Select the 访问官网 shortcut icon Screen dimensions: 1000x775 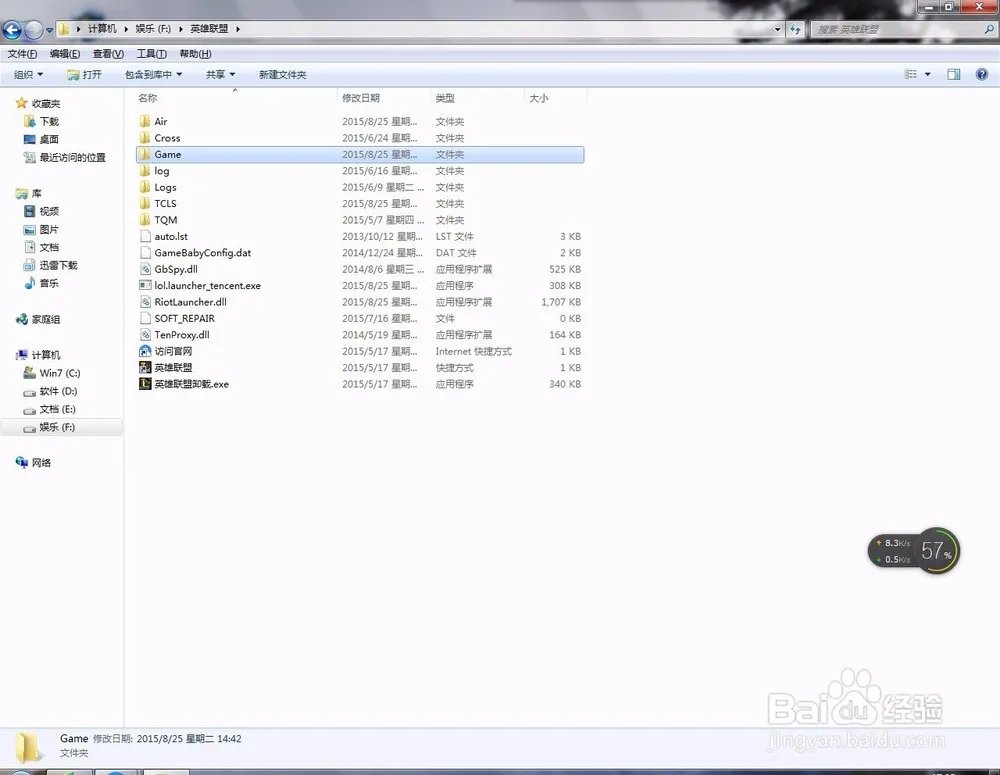[145, 351]
